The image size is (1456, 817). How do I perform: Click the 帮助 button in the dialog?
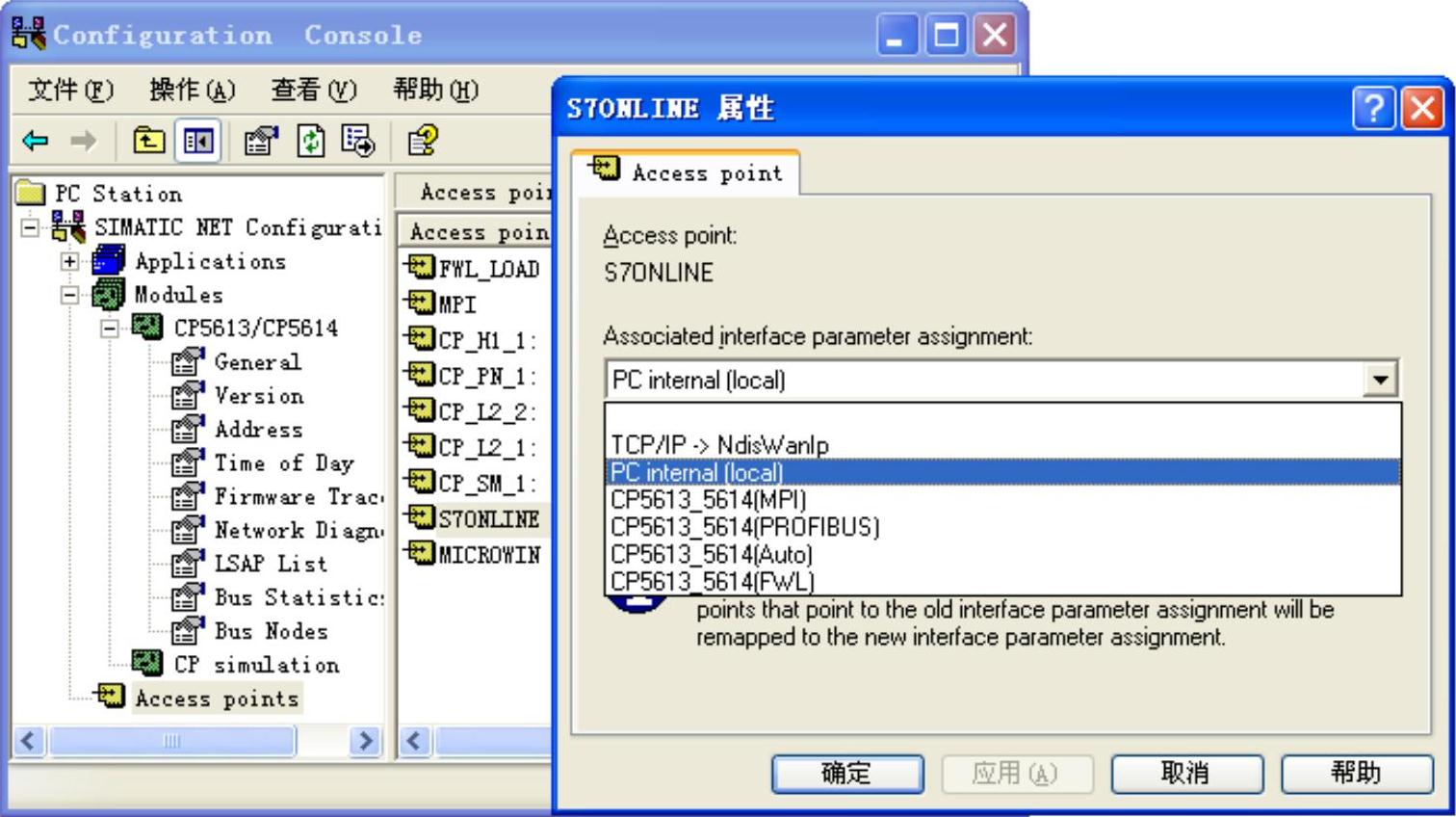pyautogui.click(x=1356, y=773)
